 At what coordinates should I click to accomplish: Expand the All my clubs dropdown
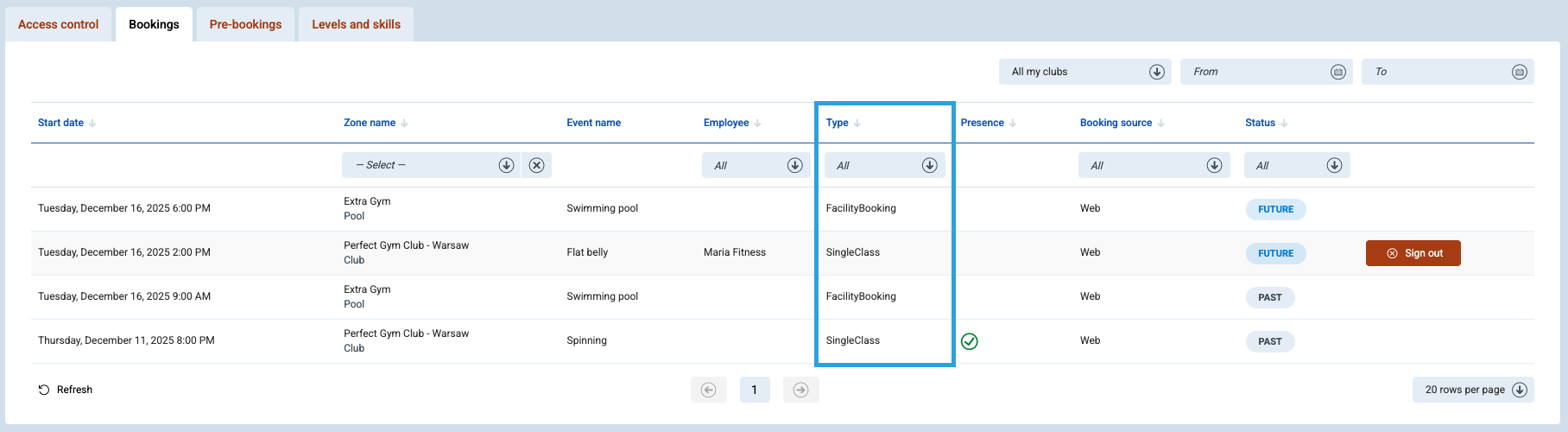[x=1157, y=72]
